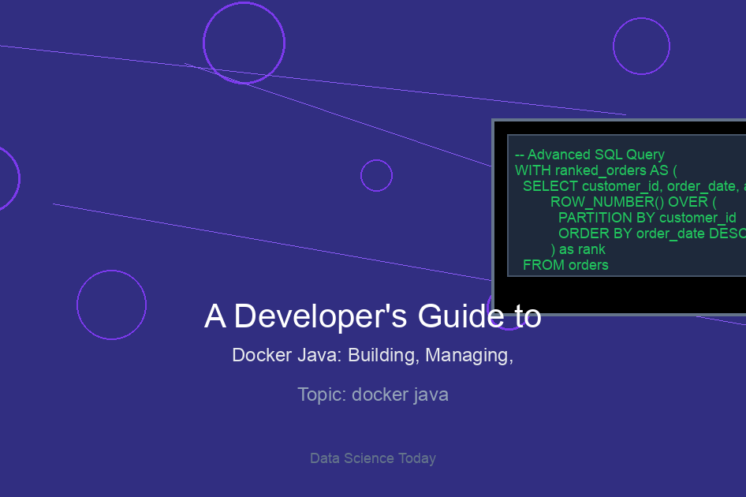Select the long diagonal line across the top

300,77
